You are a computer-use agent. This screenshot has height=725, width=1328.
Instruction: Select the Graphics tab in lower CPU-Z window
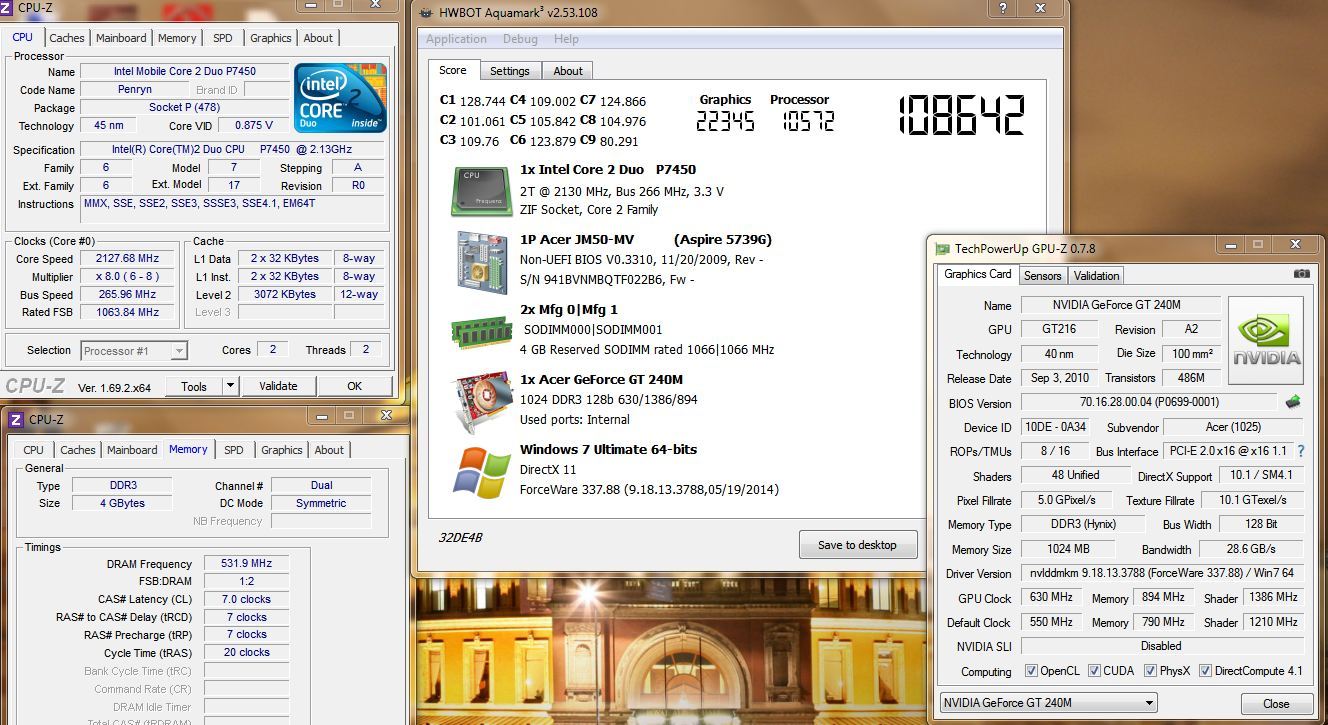(x=282, y=450)
